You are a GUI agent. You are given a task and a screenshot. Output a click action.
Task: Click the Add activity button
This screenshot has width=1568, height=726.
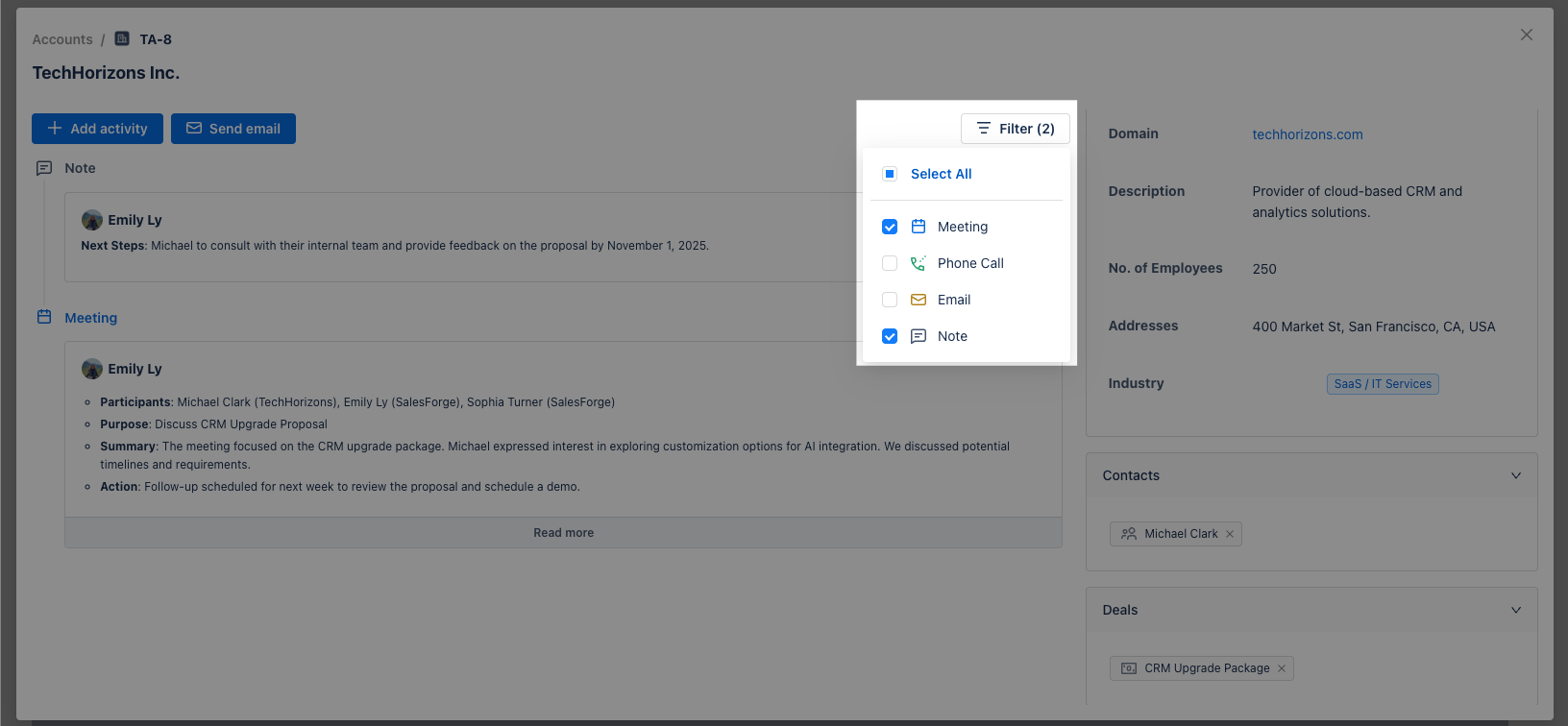[97, 129]
